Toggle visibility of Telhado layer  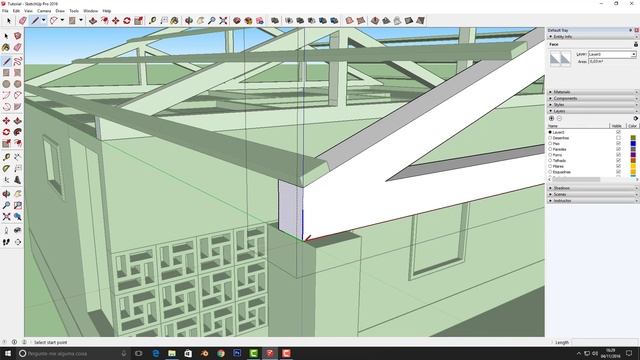coord(618,161)
